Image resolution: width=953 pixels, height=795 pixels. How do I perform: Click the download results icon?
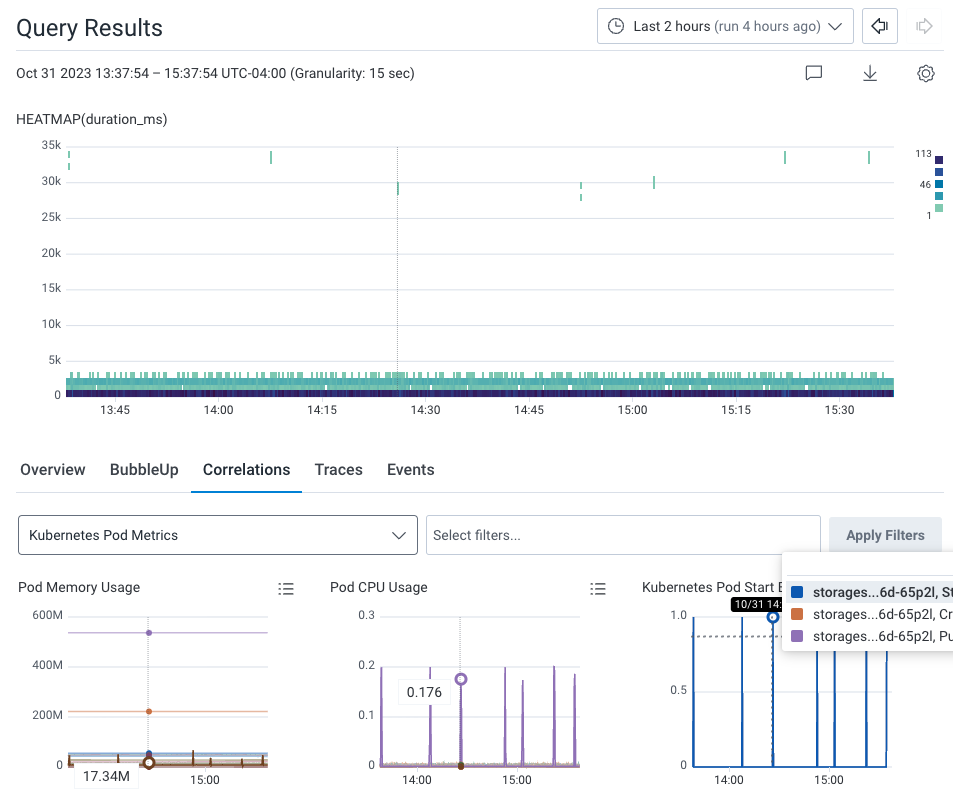[x=869, y=73]
